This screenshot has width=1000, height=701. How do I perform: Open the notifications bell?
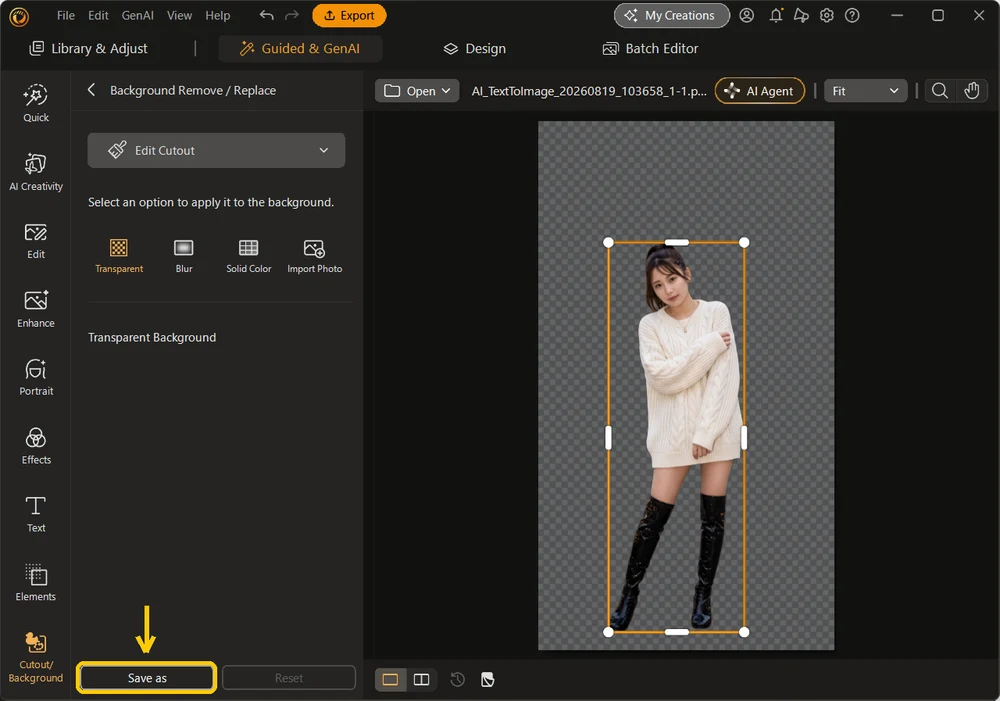(776, 15)
